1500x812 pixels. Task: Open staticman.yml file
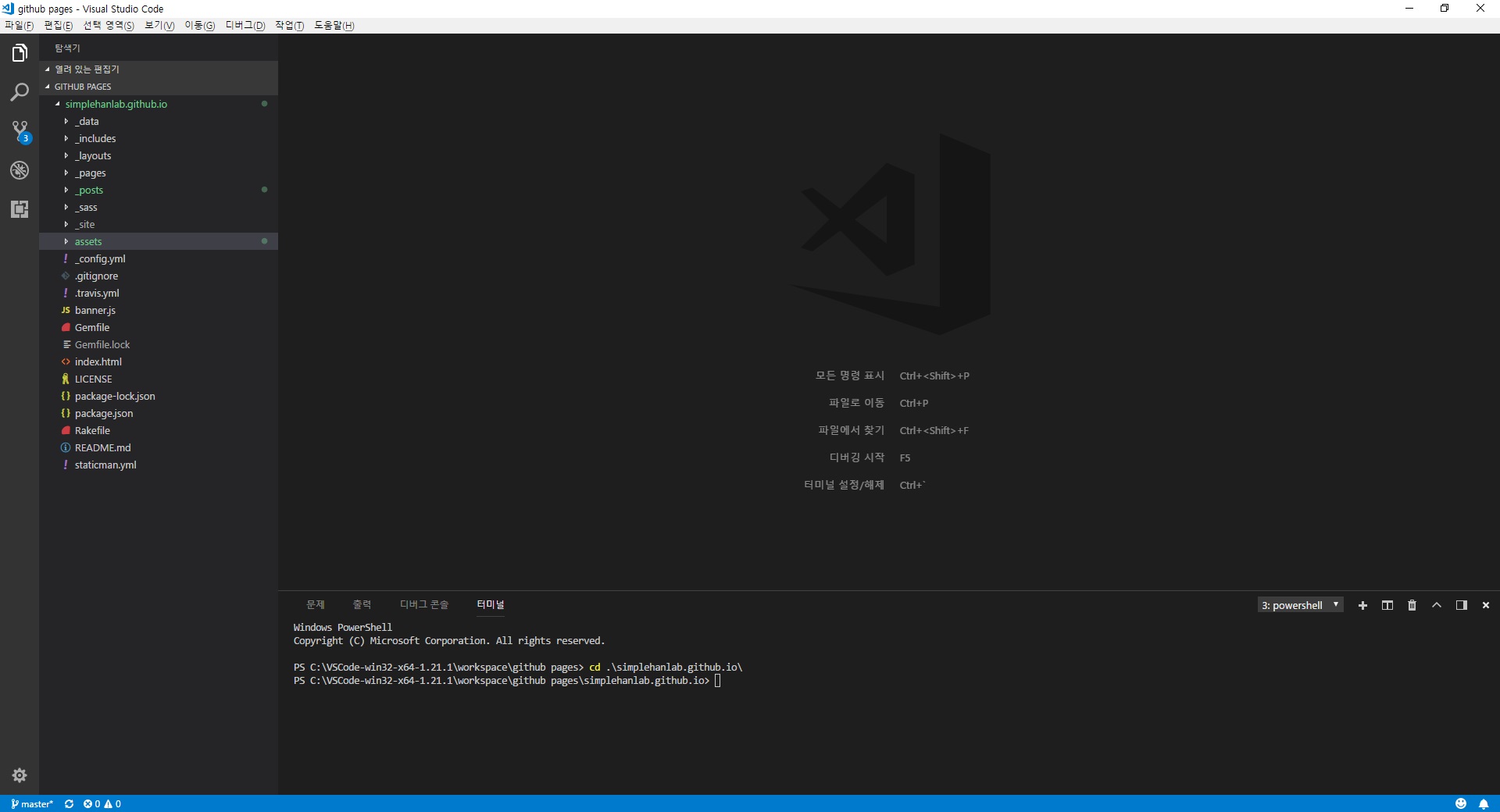point(159,465)
